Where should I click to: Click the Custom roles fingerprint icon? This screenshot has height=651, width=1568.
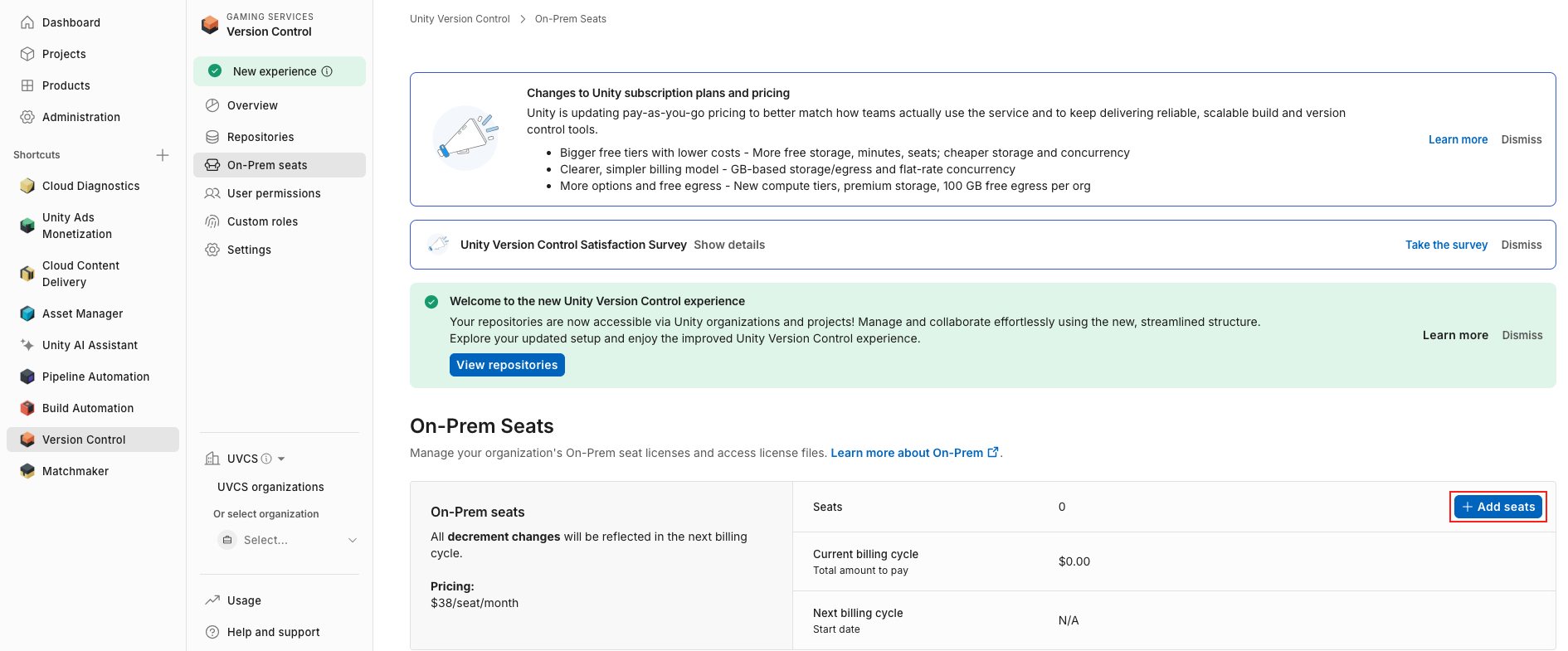[212, 221]
